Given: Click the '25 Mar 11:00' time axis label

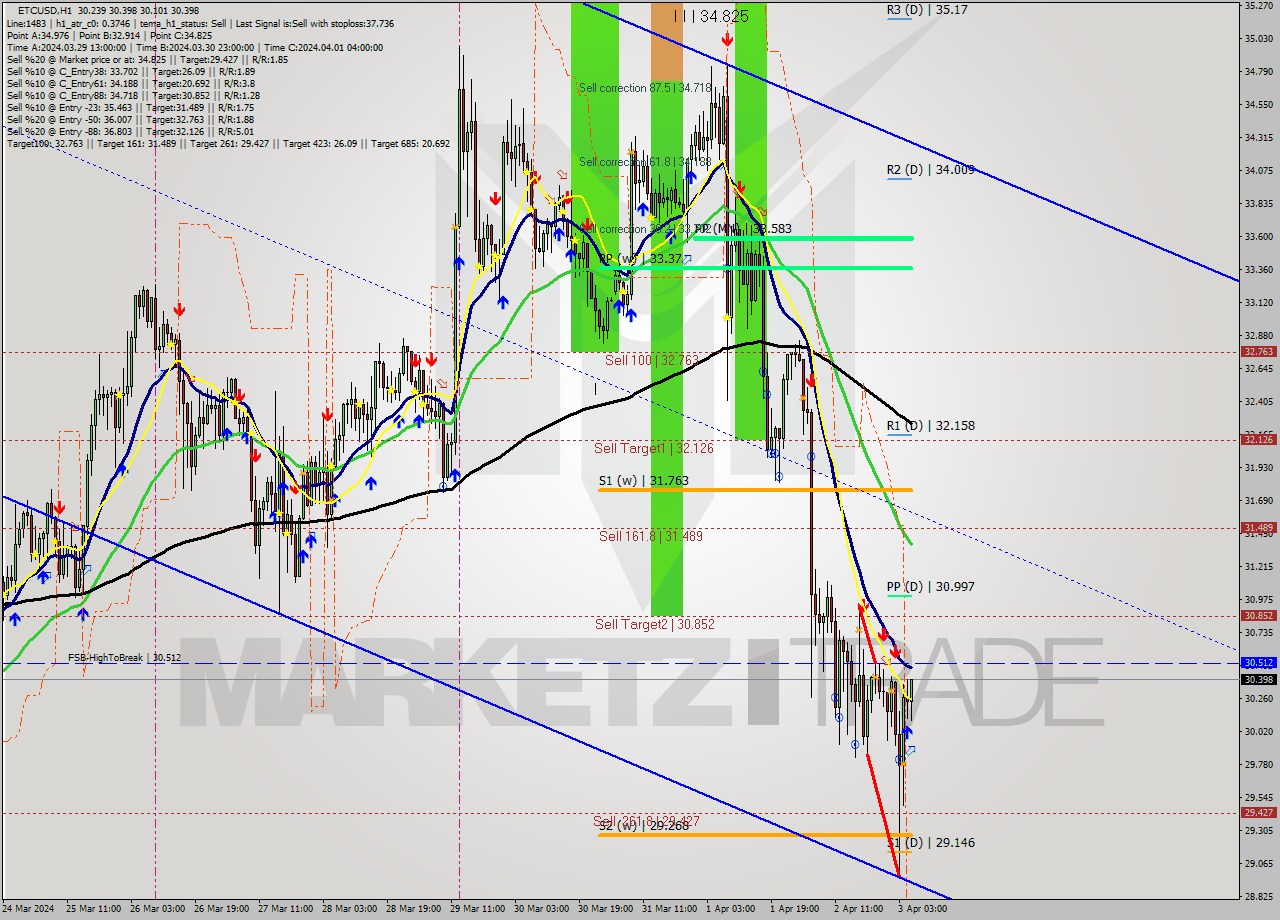Looking at the screenshot, I should [93, 910].
